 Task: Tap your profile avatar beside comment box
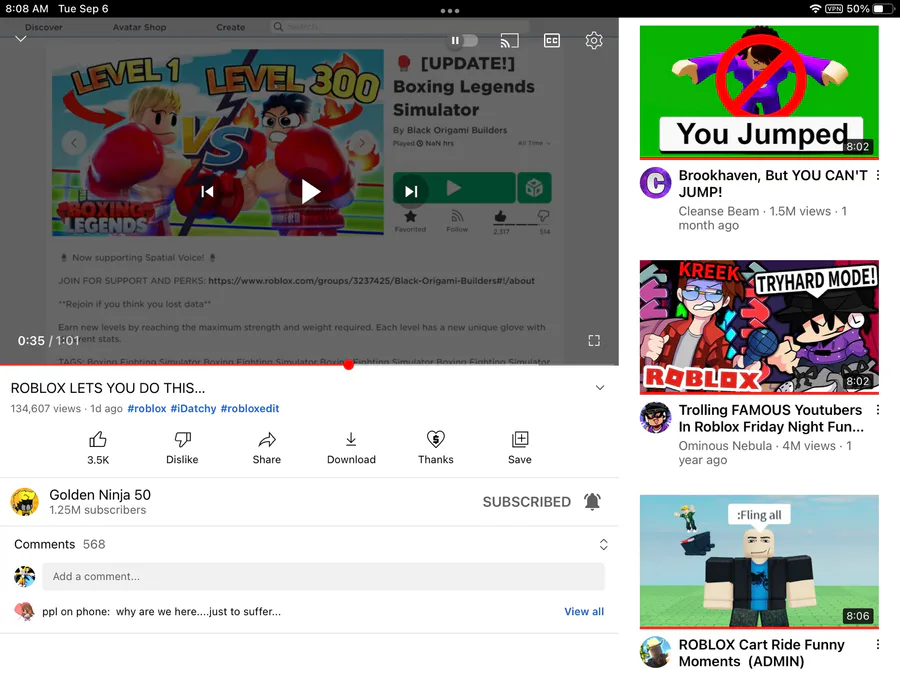pos(25,576)
